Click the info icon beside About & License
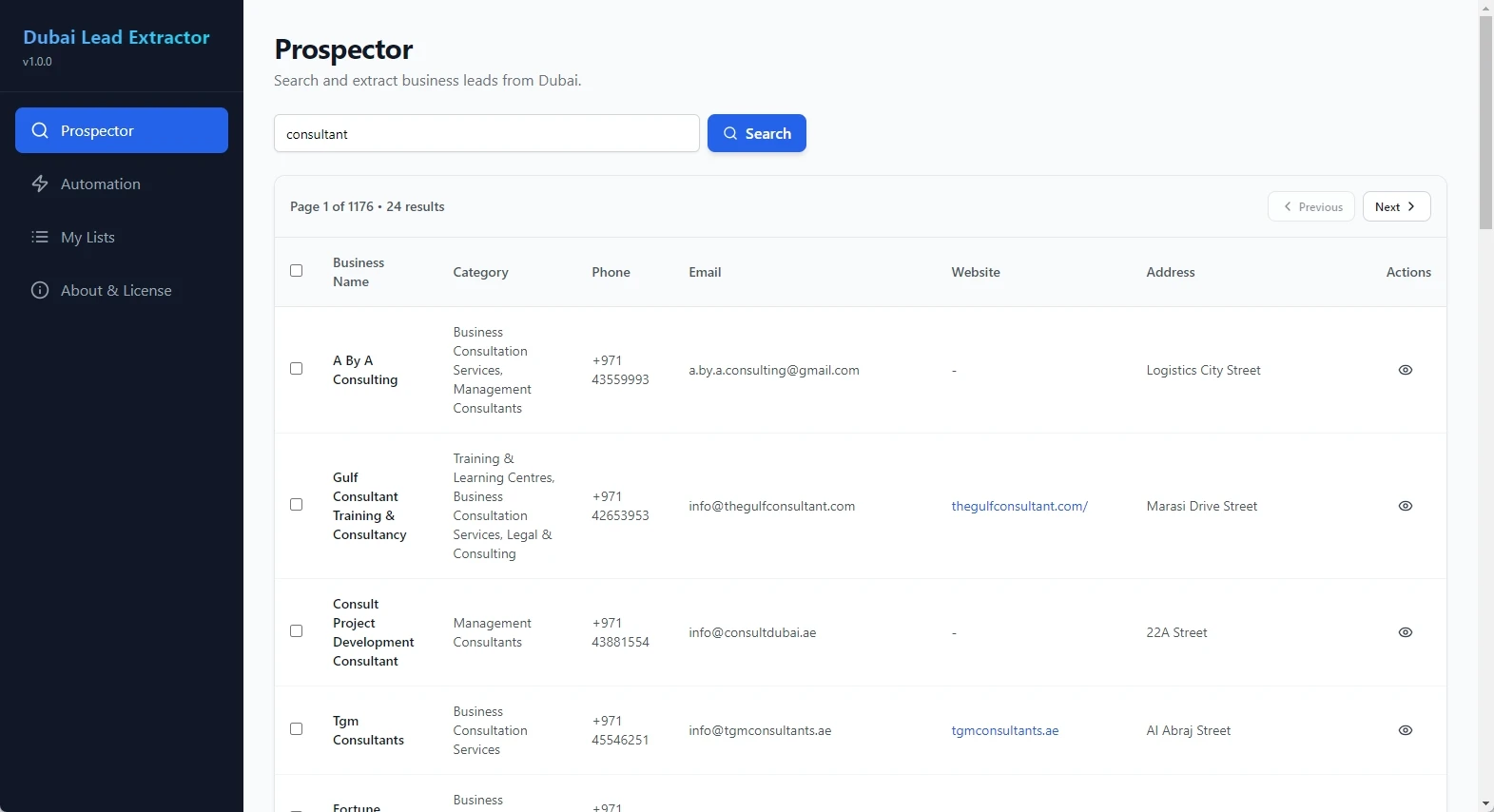Image resolution: width=1494 pixels, height=812 pixels. [x=40, y=290]
